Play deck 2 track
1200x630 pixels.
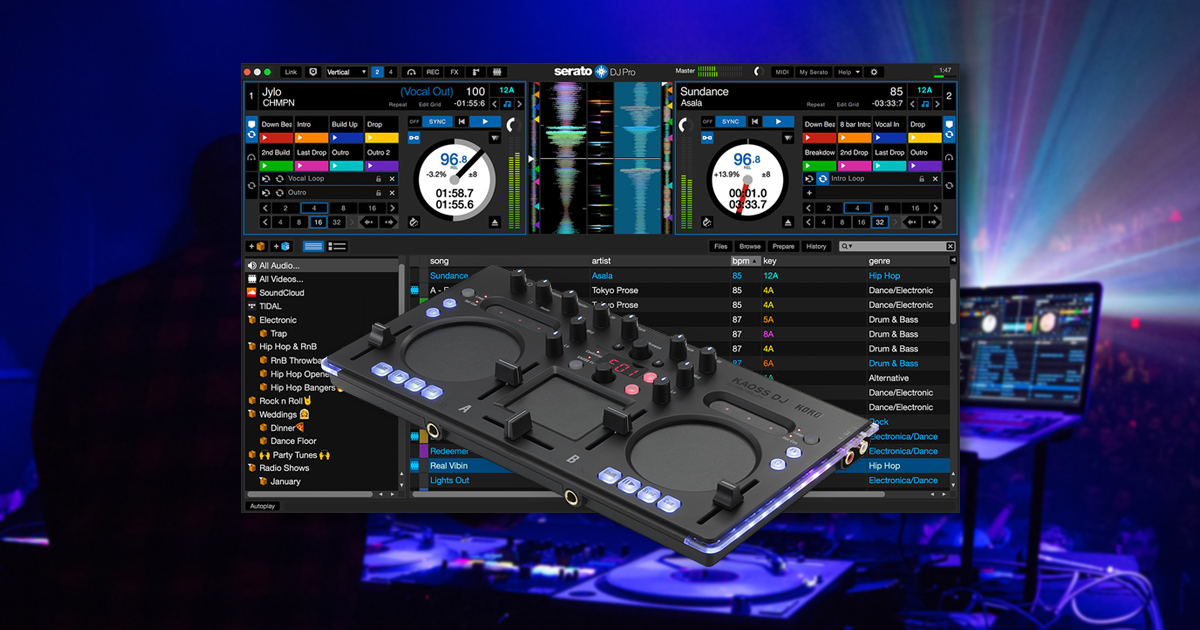pos(780,122)
